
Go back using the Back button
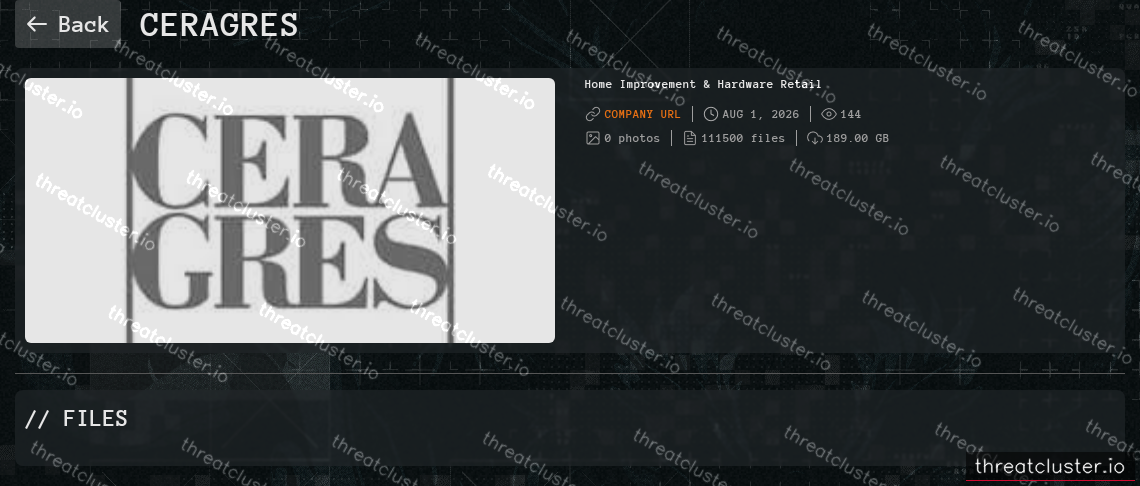point(68,24)
